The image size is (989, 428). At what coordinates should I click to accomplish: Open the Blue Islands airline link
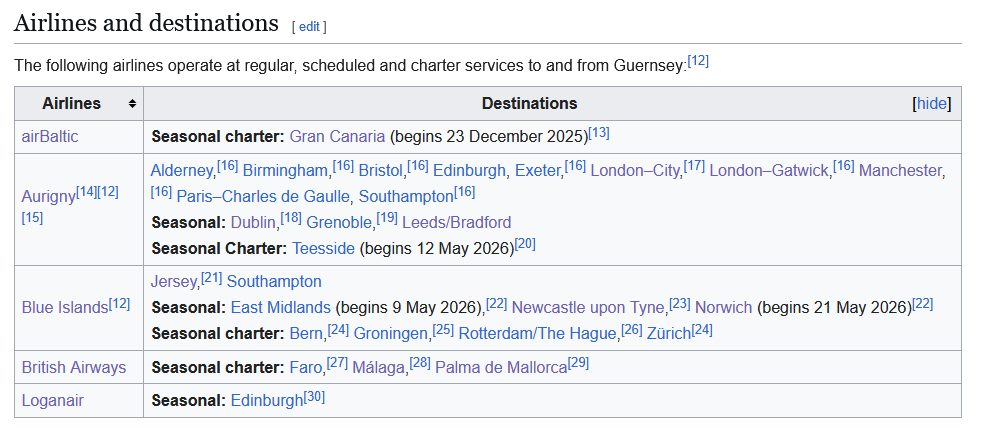coord(64,306)
